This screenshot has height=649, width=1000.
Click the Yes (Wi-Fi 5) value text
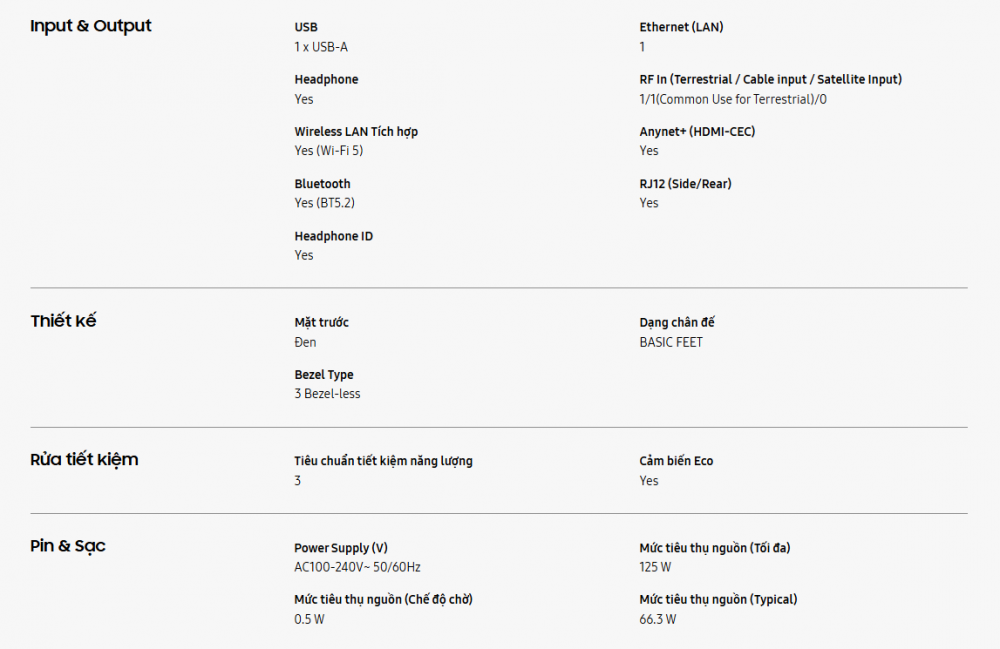point(328,151)
